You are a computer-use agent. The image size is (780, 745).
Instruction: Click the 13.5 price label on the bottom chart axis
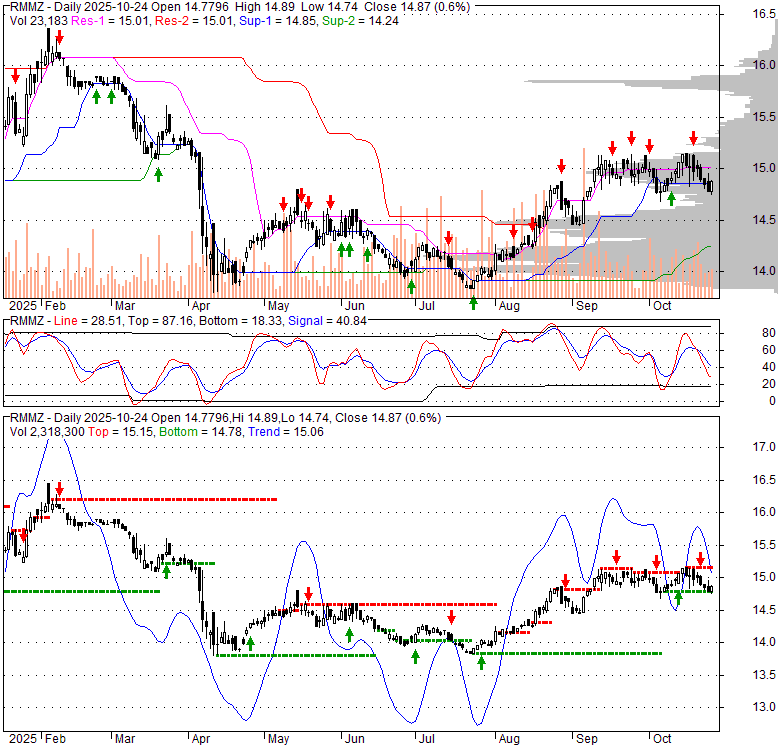763,674
